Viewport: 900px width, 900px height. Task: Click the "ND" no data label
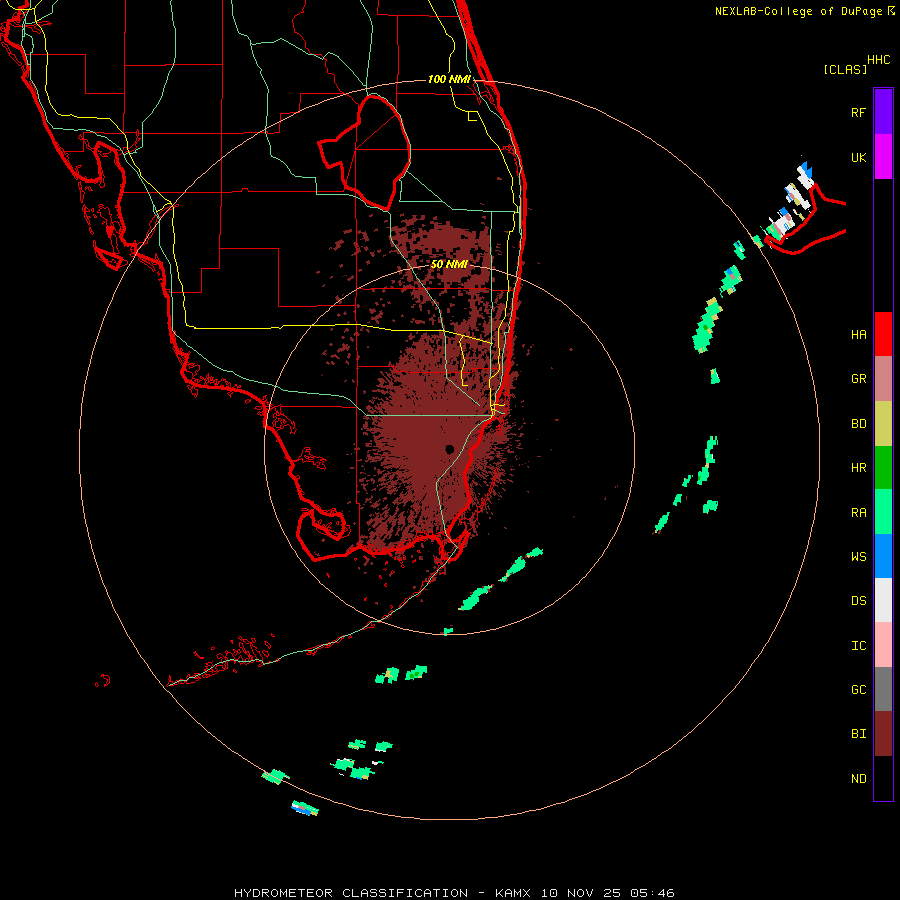coord(858,779)
